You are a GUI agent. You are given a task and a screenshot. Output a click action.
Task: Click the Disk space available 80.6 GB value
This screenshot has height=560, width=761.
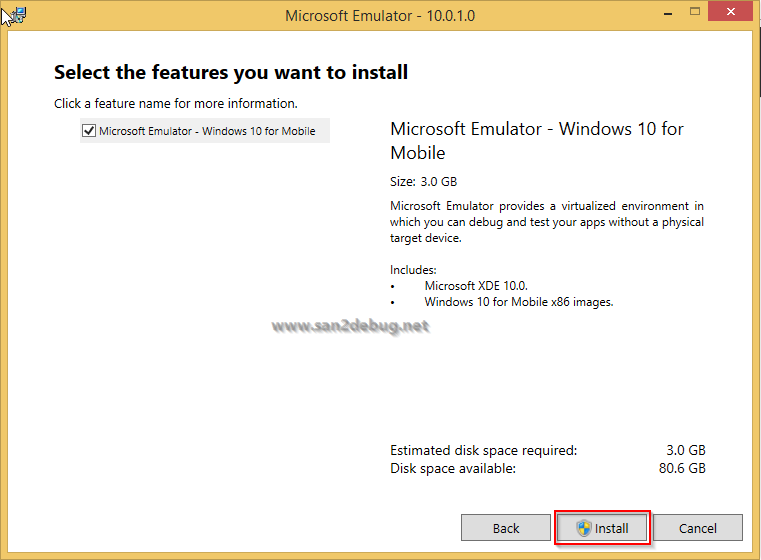click(686, 468)
